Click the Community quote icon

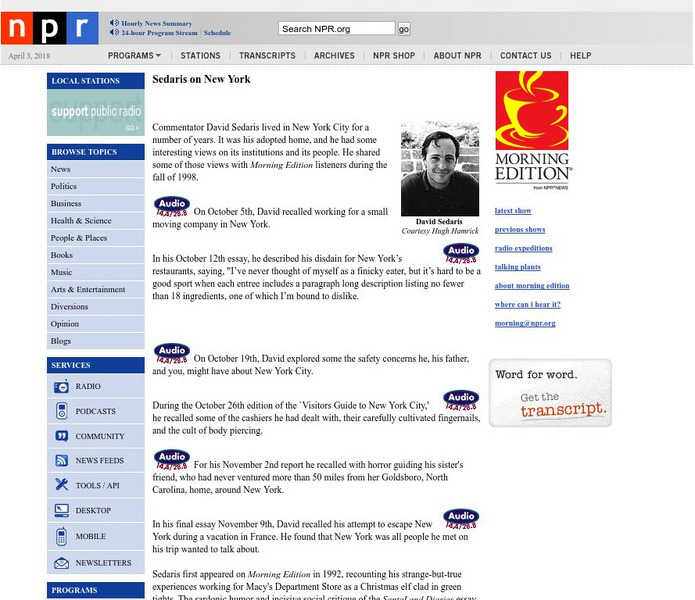pos(62,436)
